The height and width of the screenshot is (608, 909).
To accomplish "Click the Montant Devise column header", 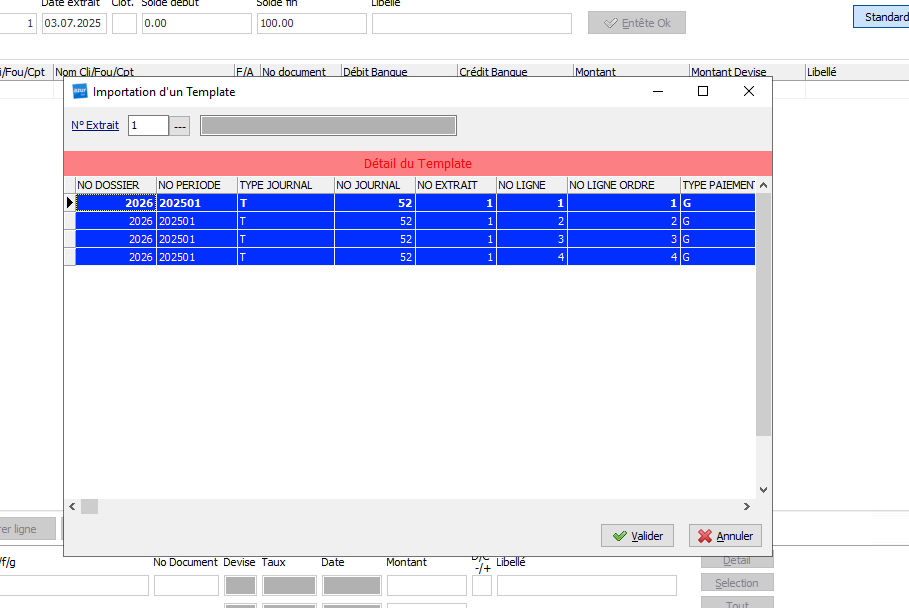I will point(747,72).
